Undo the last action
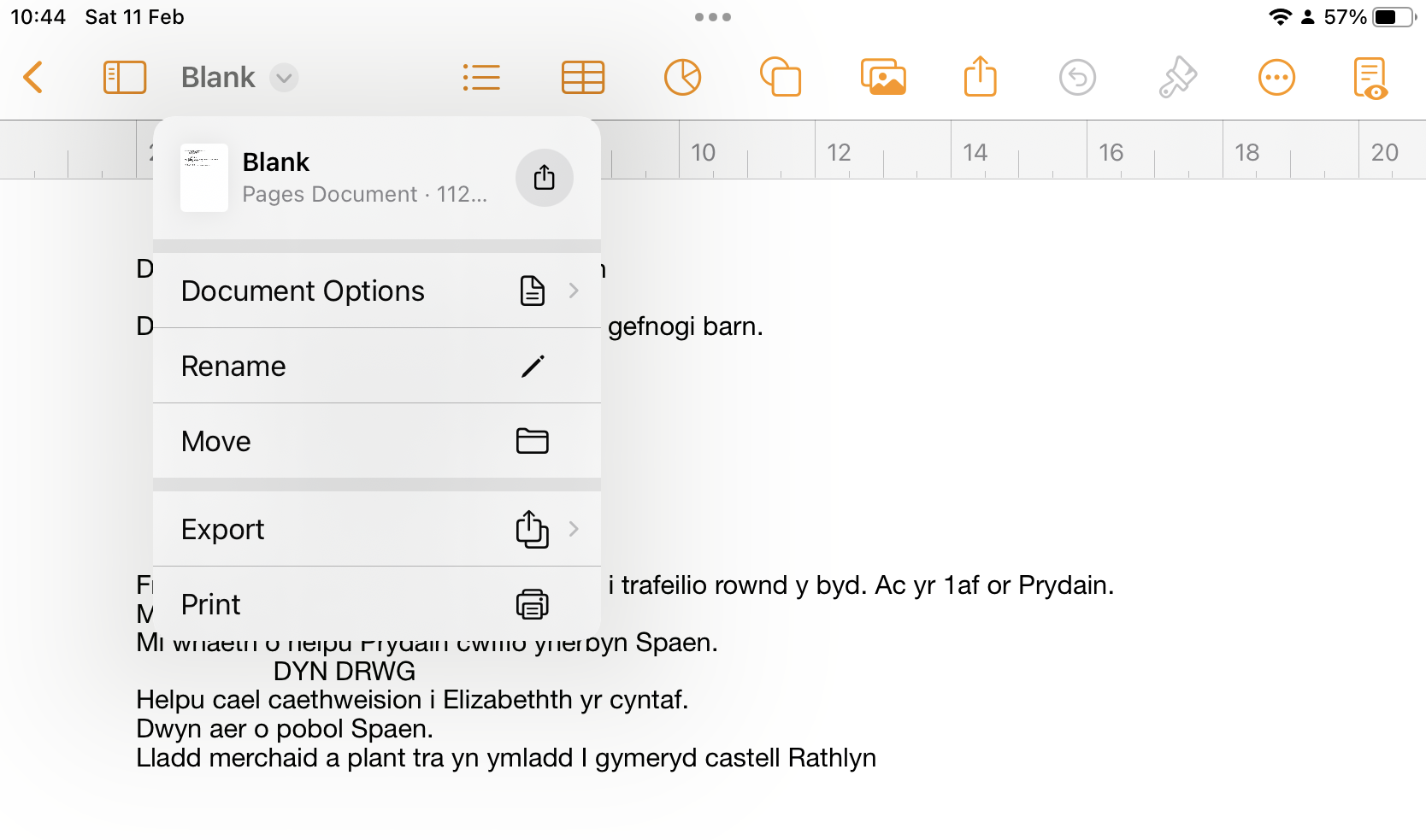The height and width of the screenshot is (840, 1426). click(x=1077, y=78)
